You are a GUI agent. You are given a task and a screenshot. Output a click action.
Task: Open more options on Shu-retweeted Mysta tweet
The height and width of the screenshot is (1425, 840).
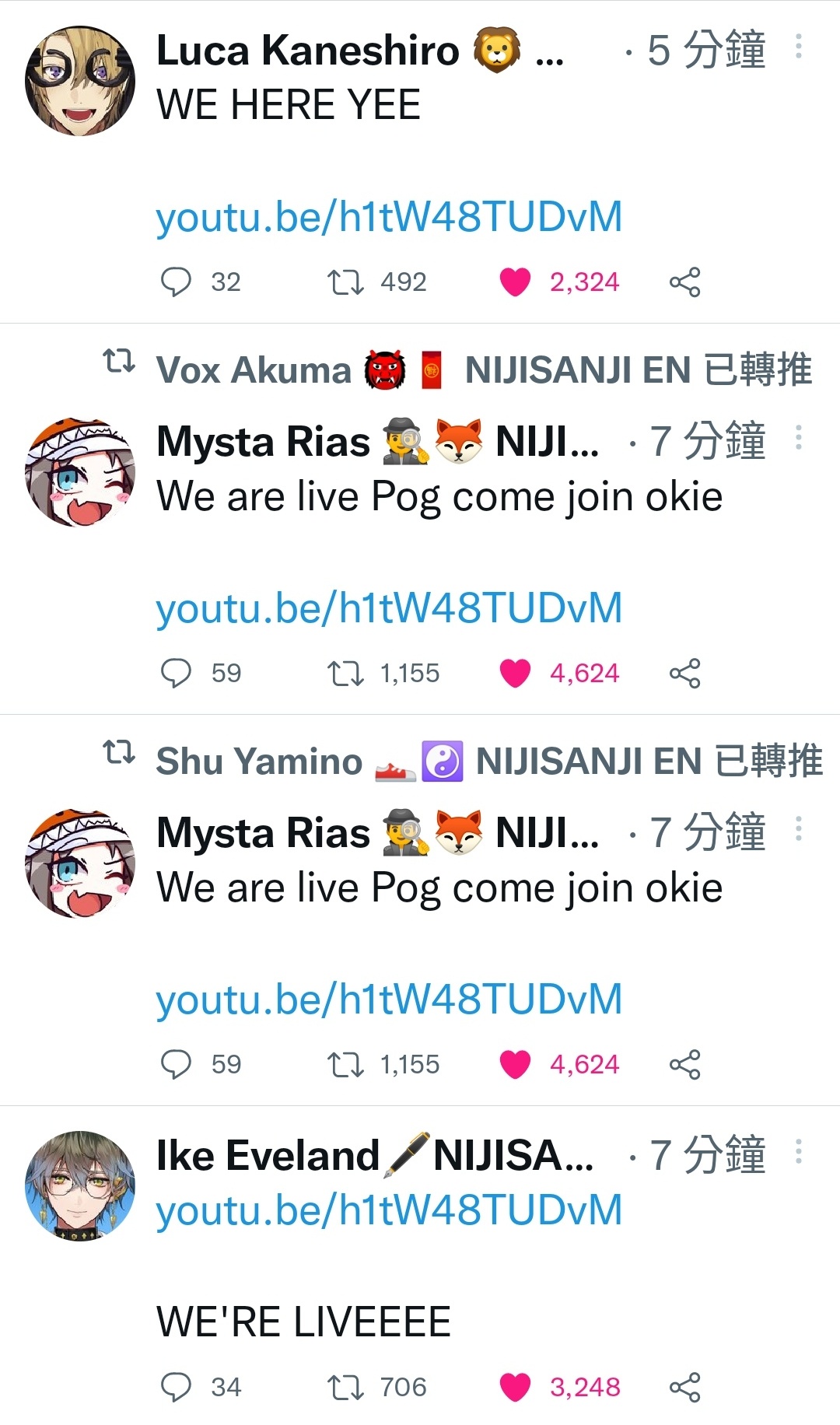tap(799, 829)
